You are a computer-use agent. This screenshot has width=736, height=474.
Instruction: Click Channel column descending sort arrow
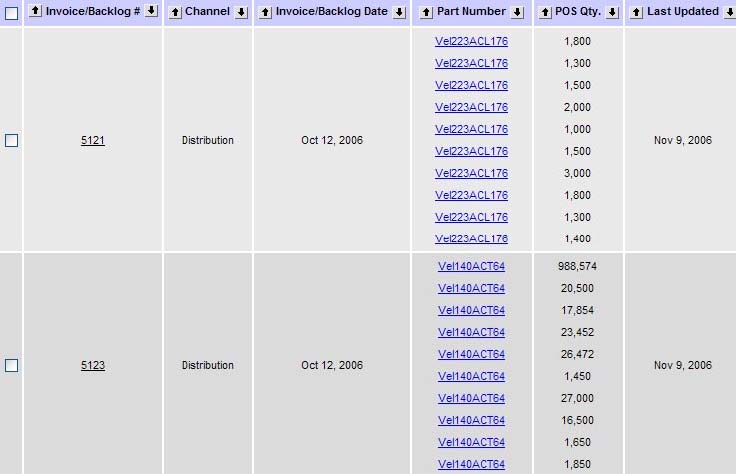(240, 12)
